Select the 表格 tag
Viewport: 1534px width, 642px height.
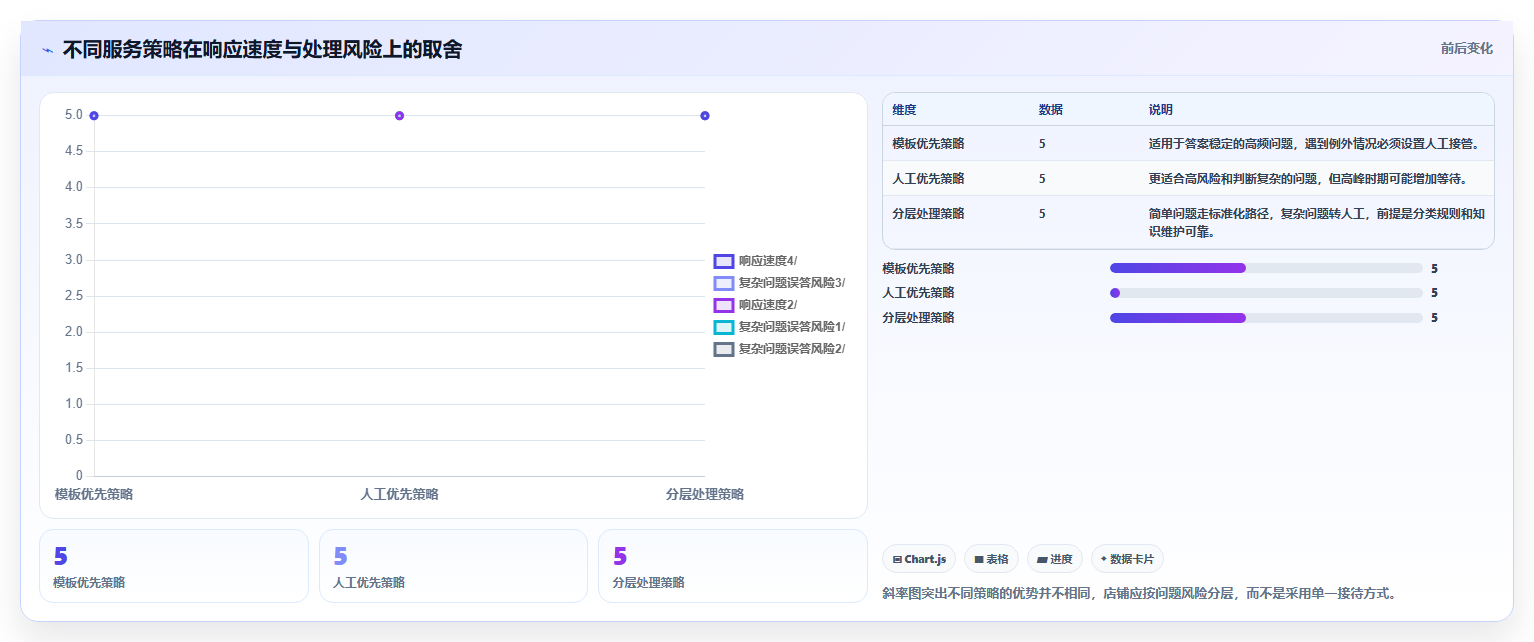(x=991, y=559)
